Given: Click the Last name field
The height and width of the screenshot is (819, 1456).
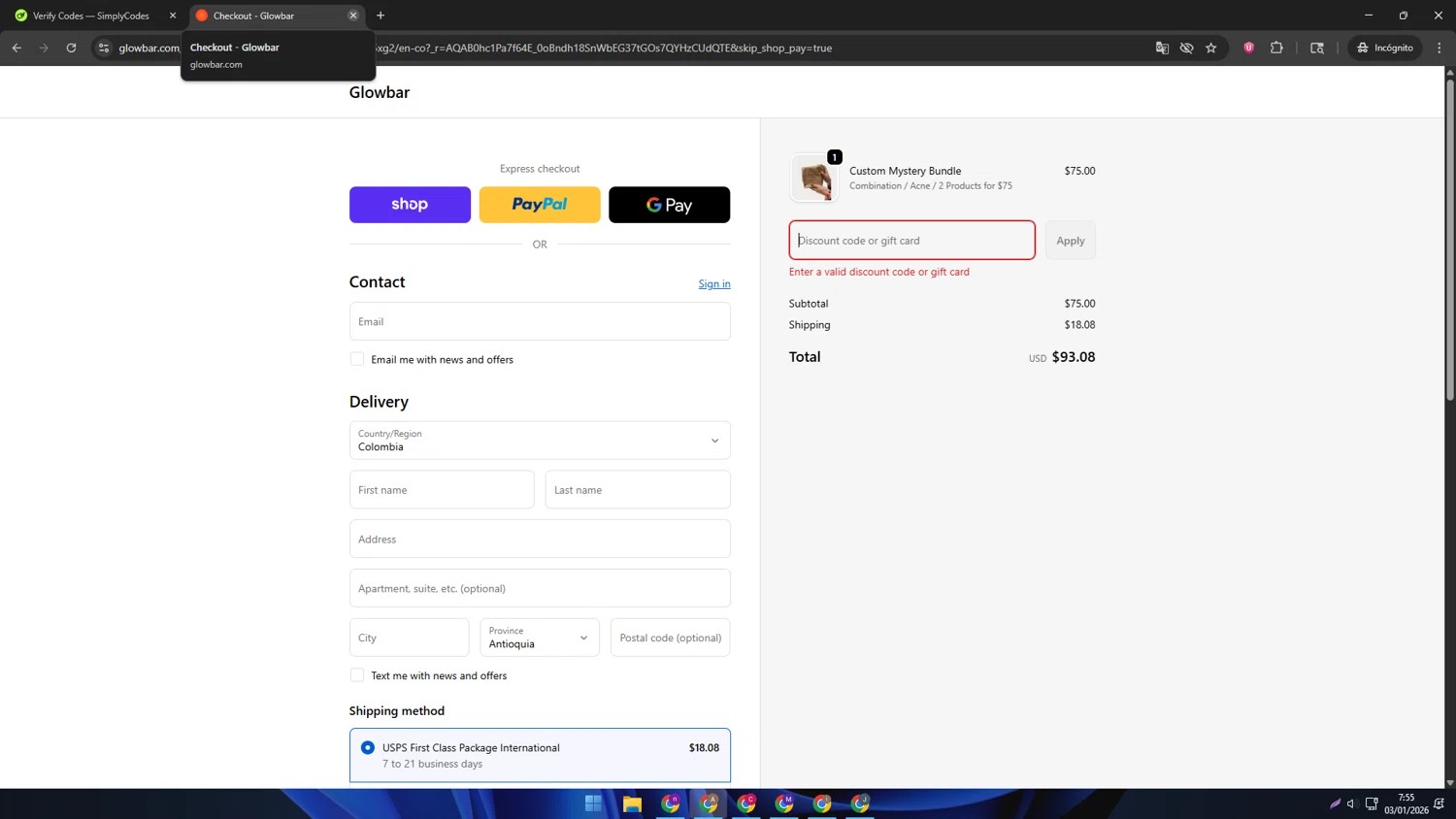Looking at the screenshot, I should [x=638, y=490].
